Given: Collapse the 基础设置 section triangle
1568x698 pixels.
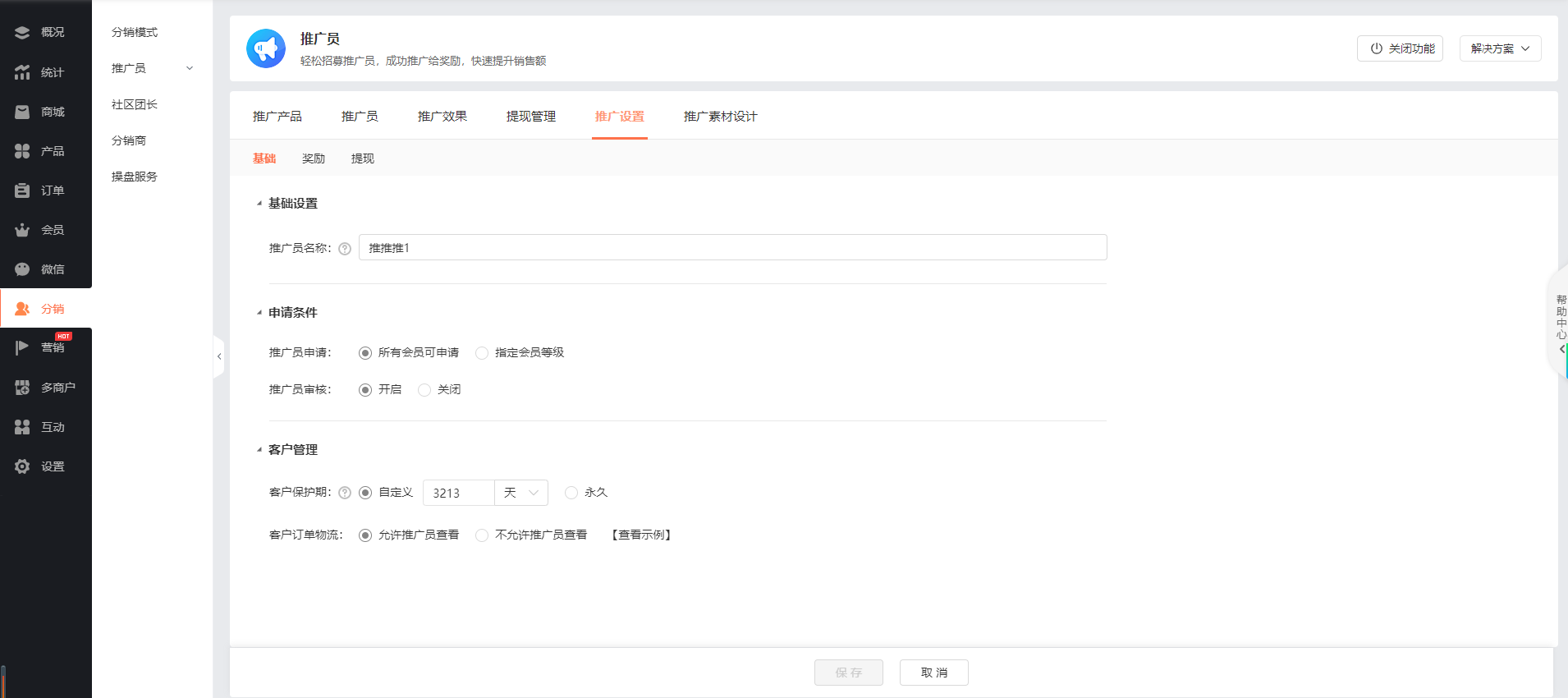Looking at the screenshot, I should pyautogui.click(x=259, y=204).
